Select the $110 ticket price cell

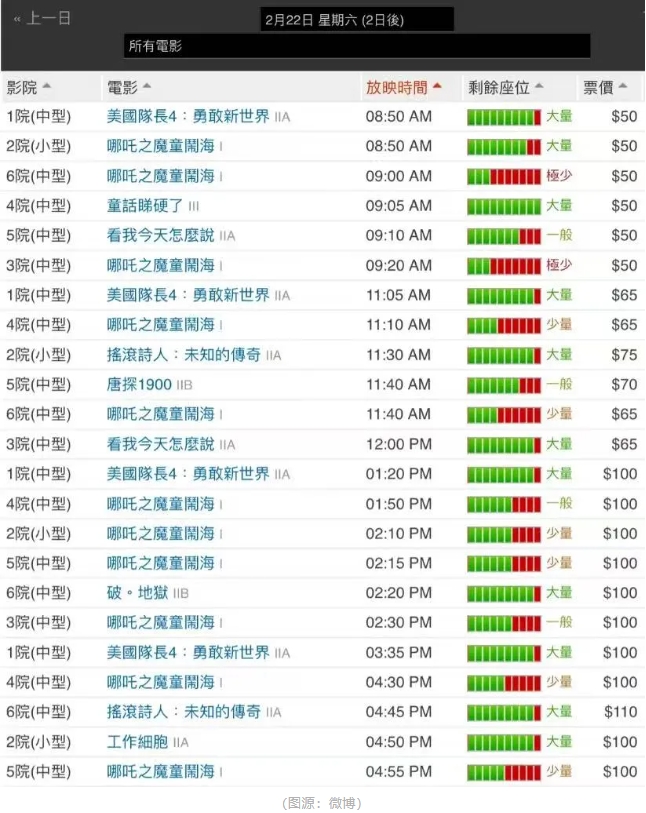[x=621, y=712]
